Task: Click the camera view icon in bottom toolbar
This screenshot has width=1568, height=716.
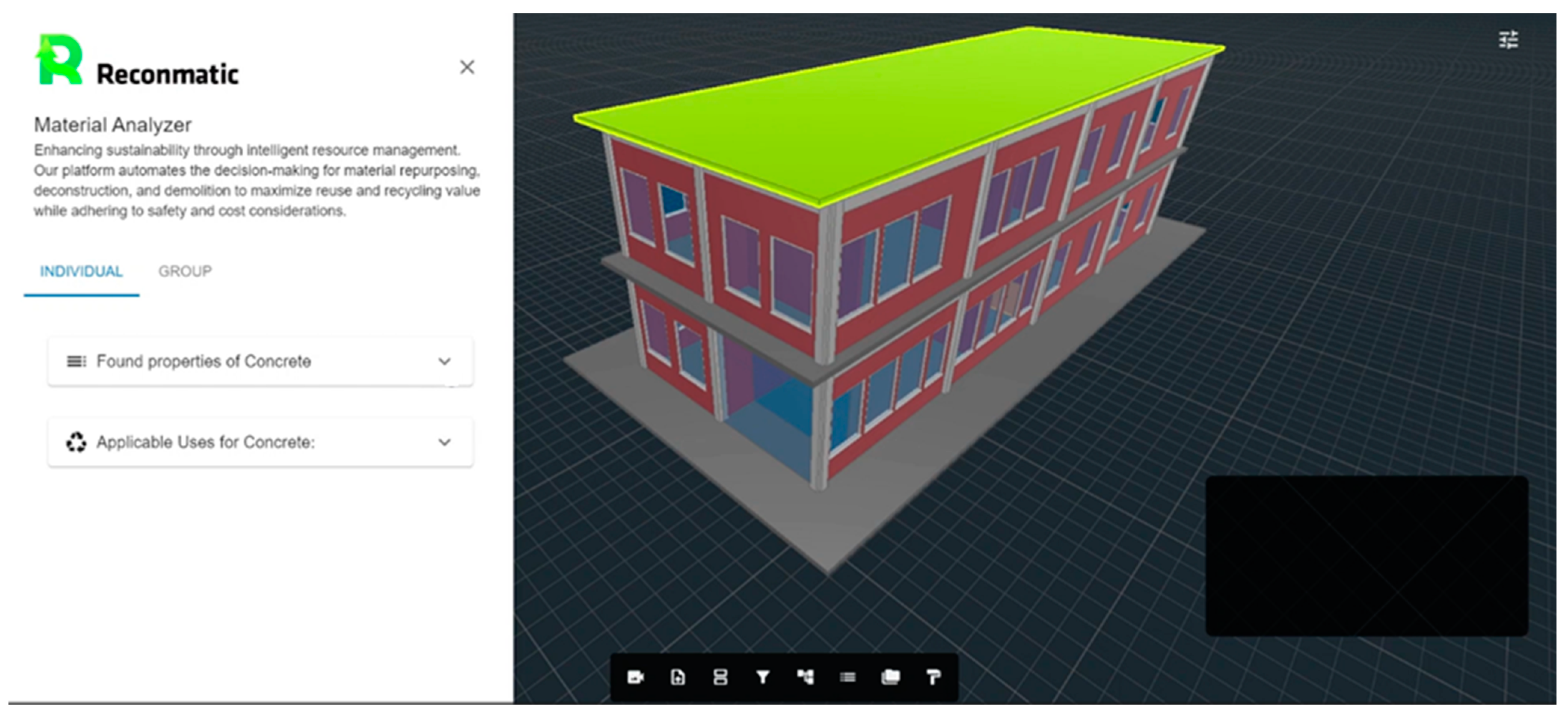Action: (636, 677)
